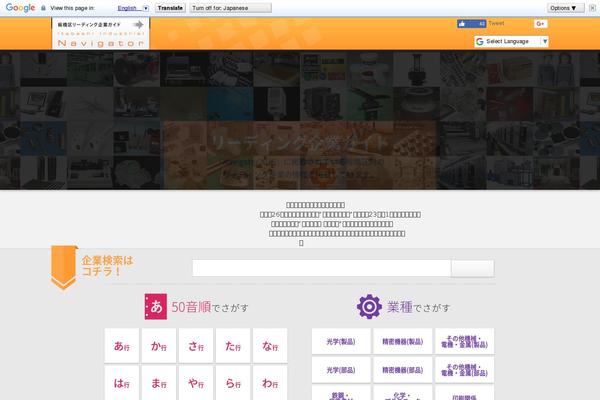Choose industry 光学(製品)
This screenshot has width=600, height=400.
pos(341,341)
